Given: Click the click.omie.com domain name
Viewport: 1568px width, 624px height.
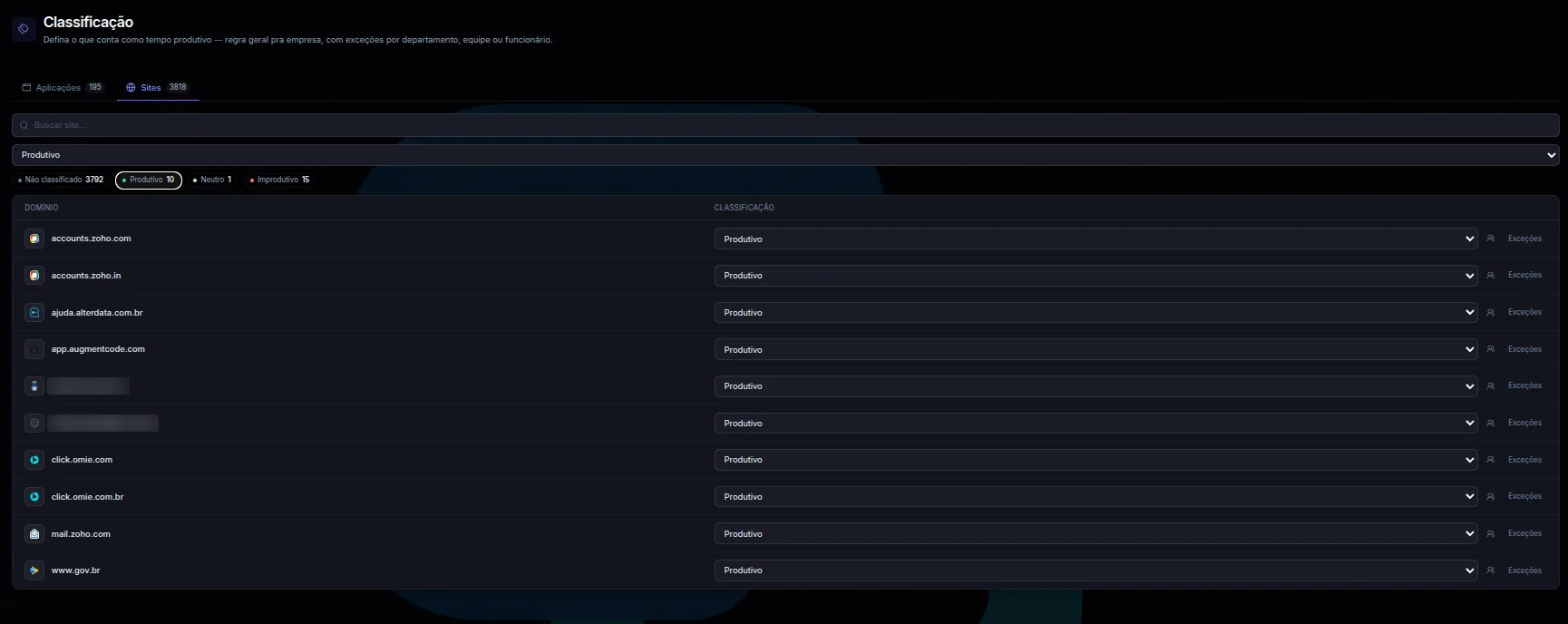Looking at the screenshot, I should point(82,460).
